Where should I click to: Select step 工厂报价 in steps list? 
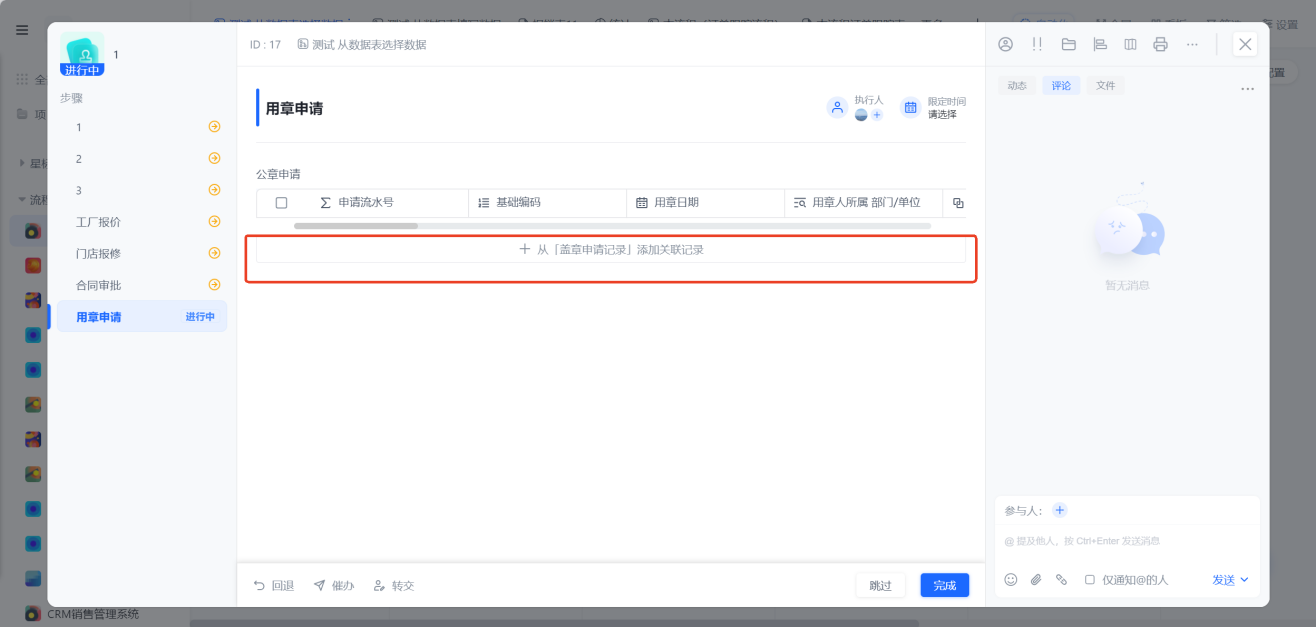pyautogui.click(x=142, y=222)
